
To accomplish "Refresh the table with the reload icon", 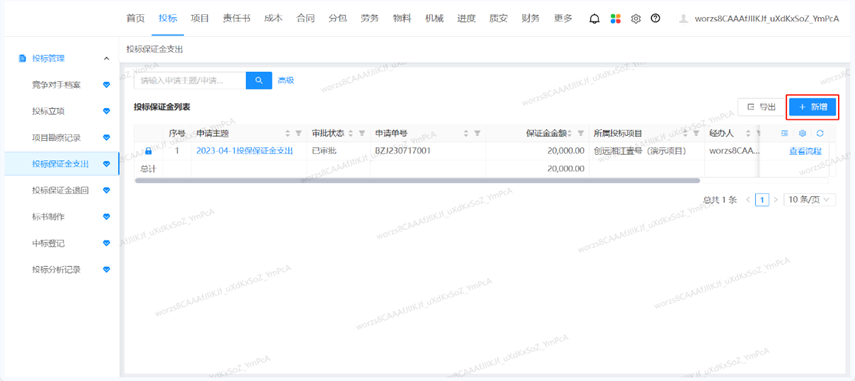I will tap(820, 133).
